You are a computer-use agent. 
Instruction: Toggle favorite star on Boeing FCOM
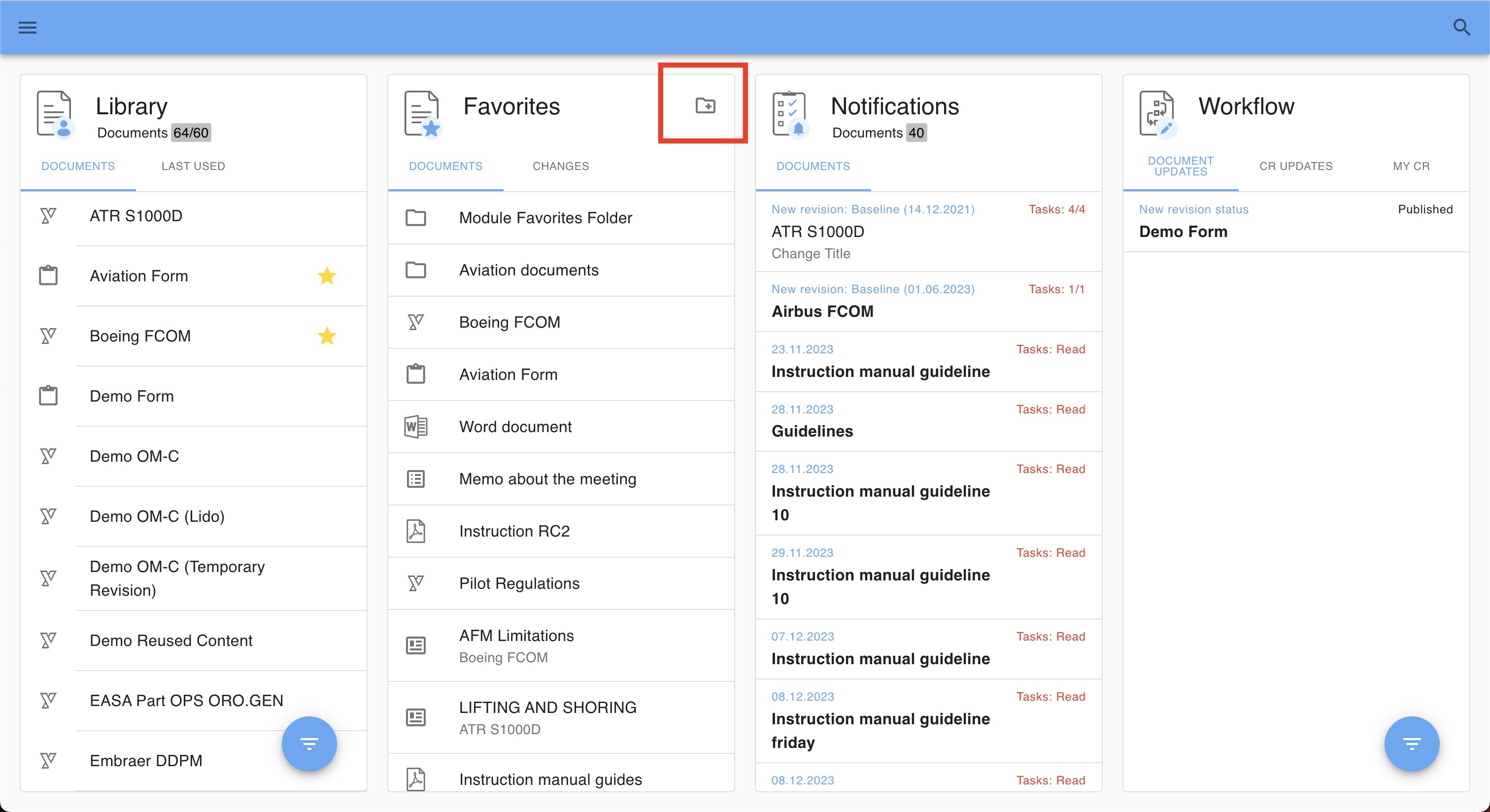coord(327,336)
